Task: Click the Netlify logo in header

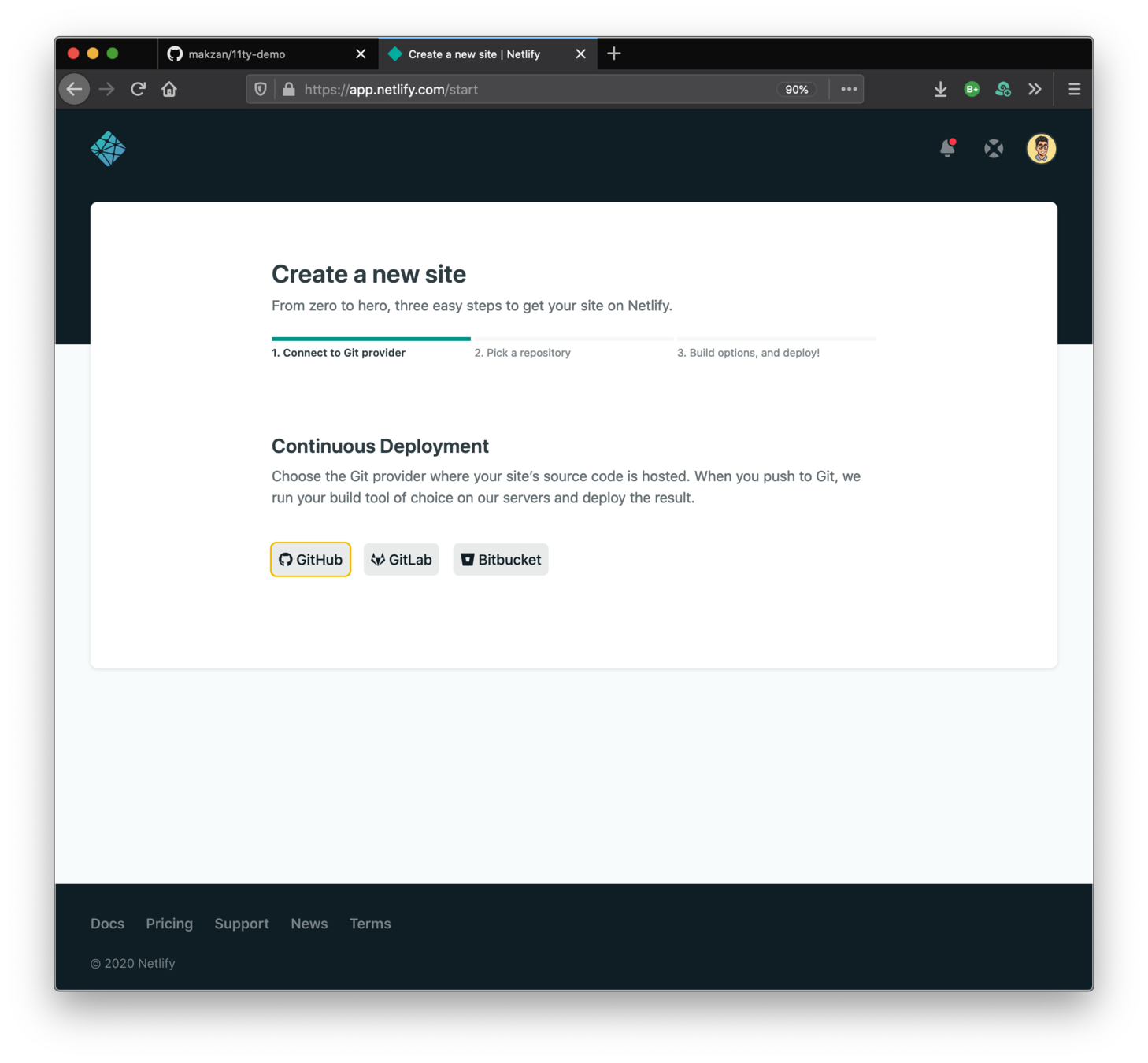Action: click(x=108, y=148)
